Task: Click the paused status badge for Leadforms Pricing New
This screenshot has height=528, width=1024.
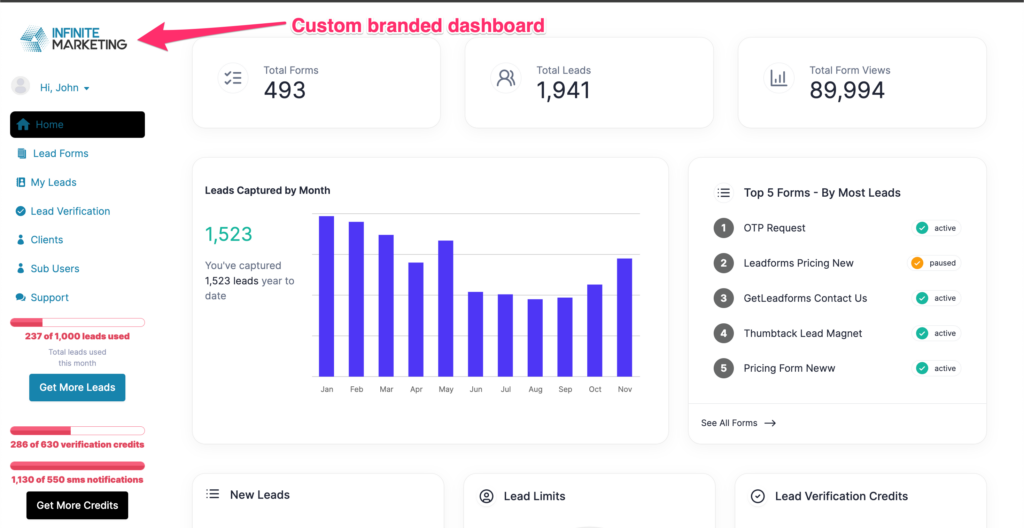Action: (934, 263)
